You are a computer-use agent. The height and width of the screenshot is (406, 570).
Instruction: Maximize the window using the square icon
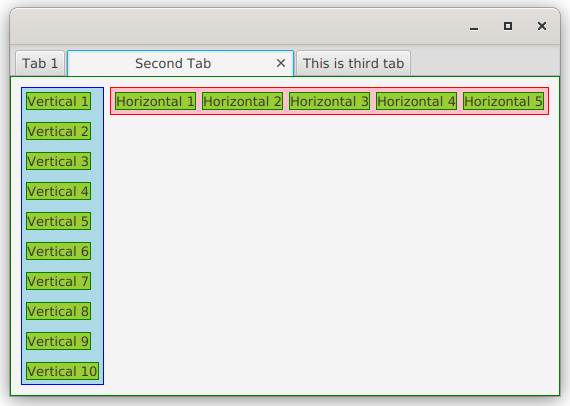point(508,26)
